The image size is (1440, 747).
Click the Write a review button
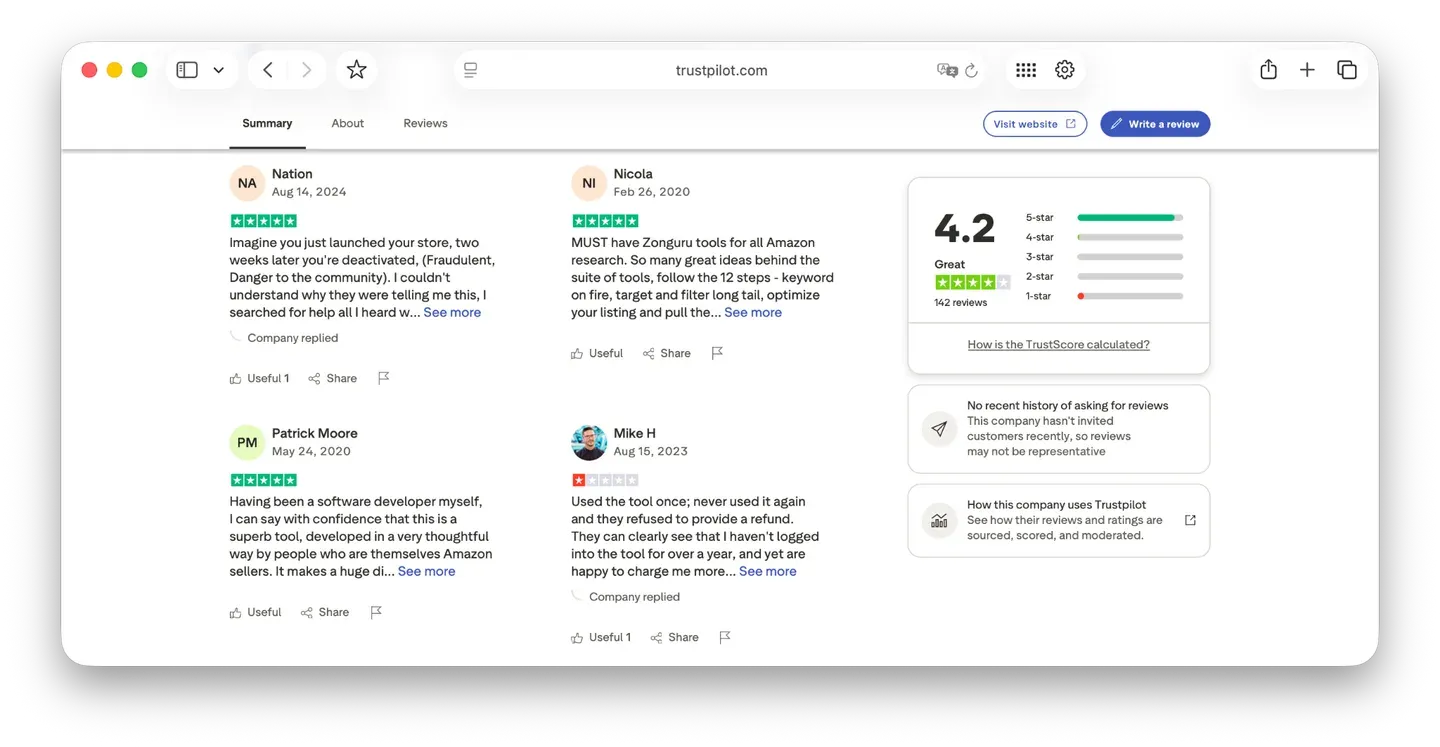1155,124
